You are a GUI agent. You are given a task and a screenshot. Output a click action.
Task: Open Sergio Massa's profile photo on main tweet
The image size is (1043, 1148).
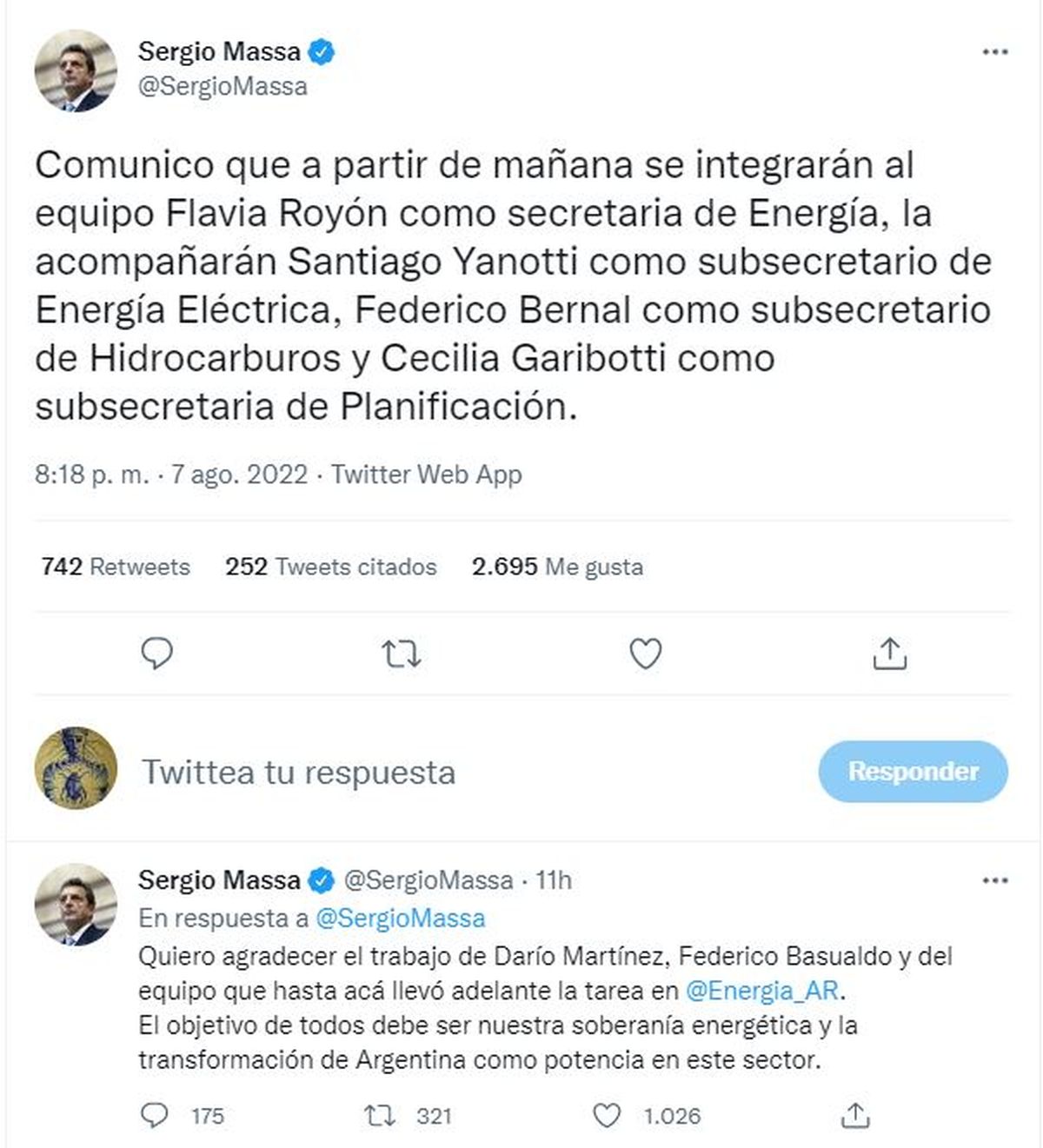coord(76,71)
